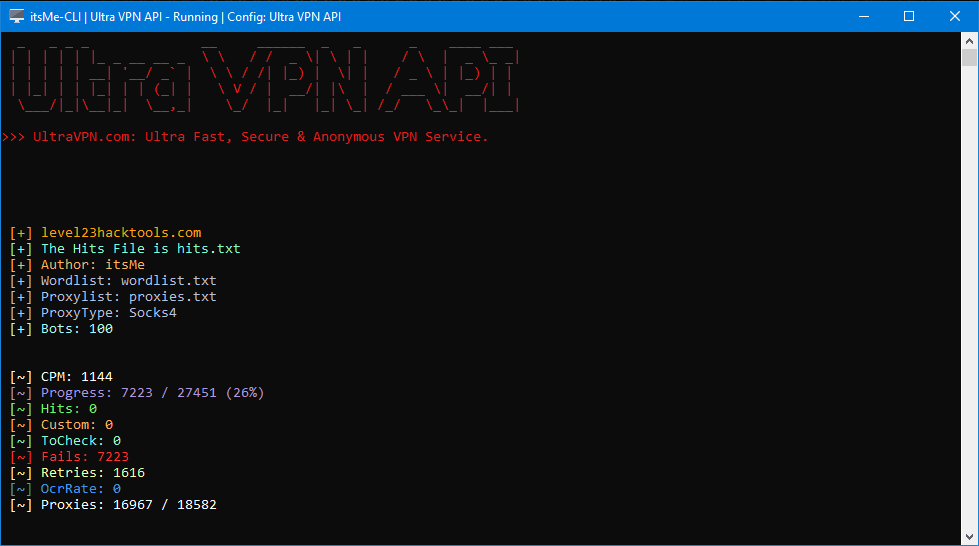Click the 'Progress: 7223 / 27451 (26%)' line
979x546 pixels.
137,393
